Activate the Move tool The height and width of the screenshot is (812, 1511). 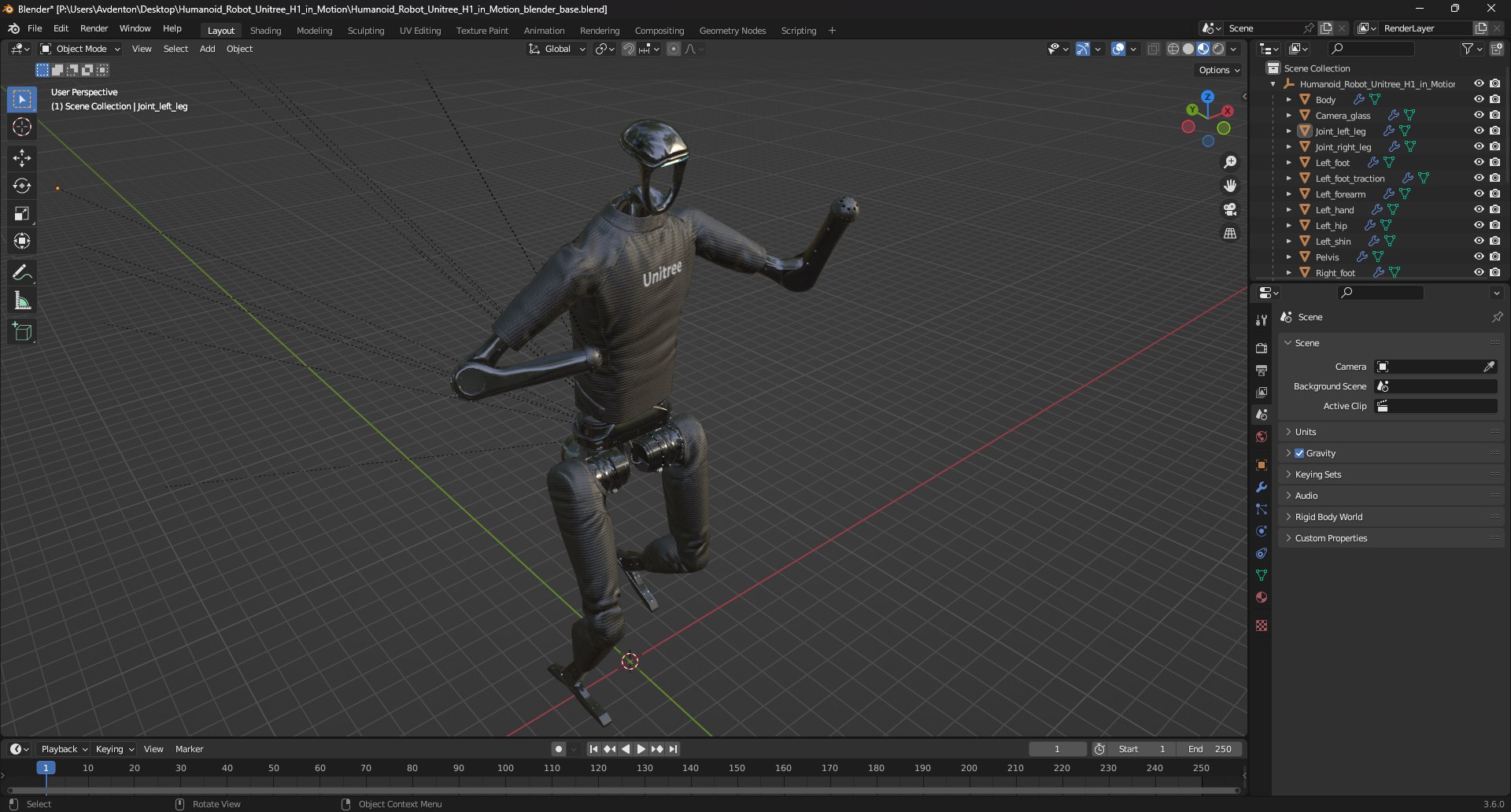click(x=22, y=158)
